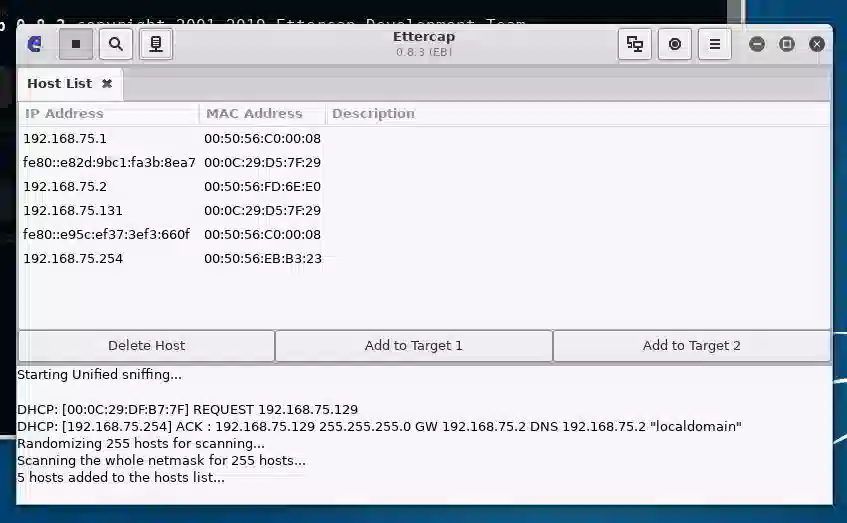
Task: Close the Host List tab
Action: (107, 83)
